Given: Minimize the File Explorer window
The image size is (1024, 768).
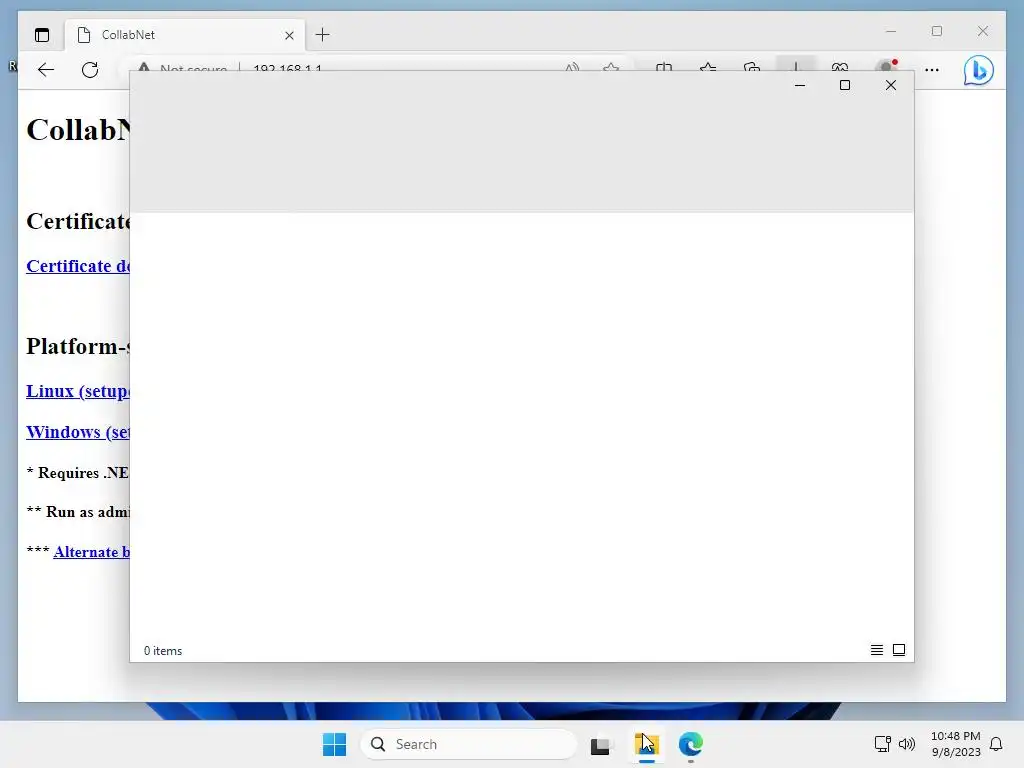Looking at the screenshot, I should pyautogui.click(x=799, y=86).
